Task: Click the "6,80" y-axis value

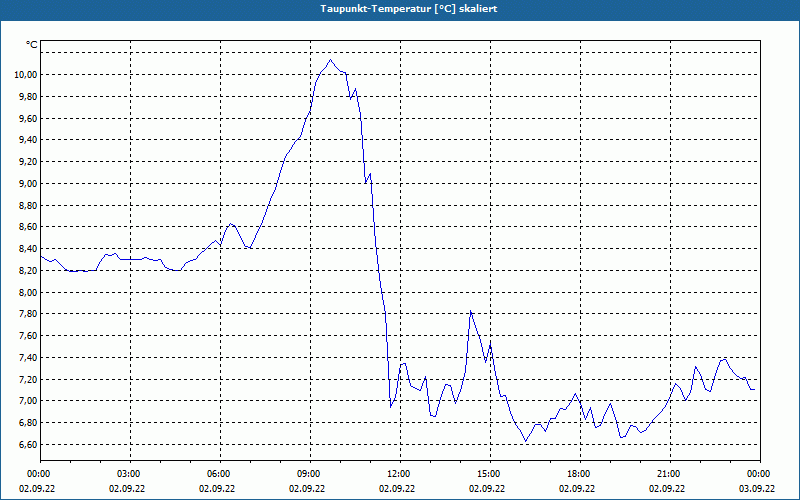Action: click(28, 423)
